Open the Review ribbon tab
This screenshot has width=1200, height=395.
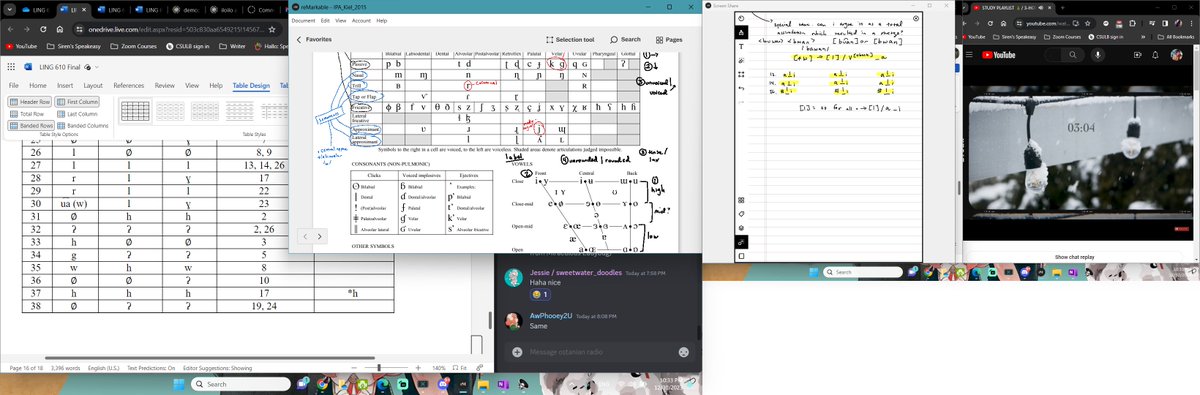[x=166, y=86]
